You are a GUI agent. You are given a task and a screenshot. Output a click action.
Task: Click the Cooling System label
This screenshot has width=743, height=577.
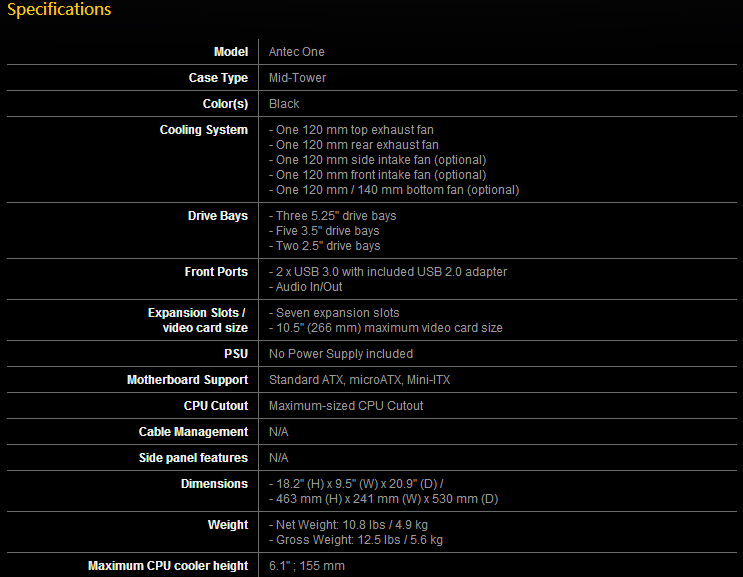tap(203, 130)
